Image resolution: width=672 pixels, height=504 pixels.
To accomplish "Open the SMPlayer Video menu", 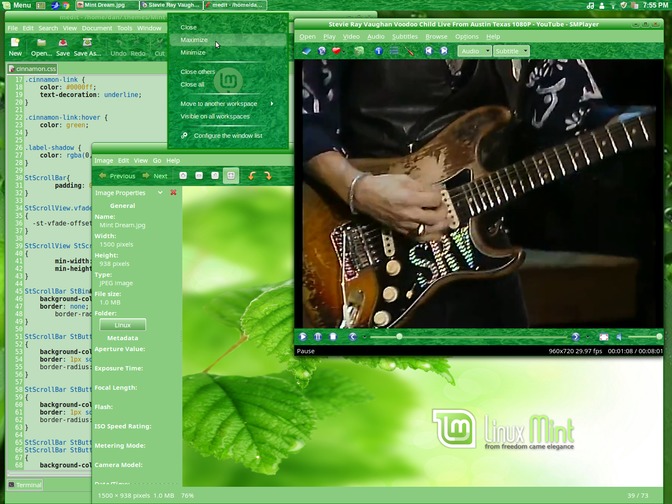I will pos(351,37).
